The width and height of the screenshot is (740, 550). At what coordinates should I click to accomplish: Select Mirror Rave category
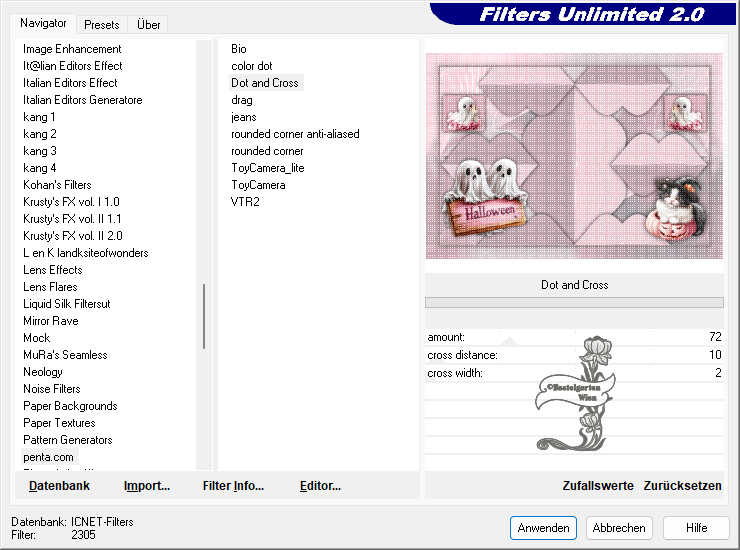[50, 321]
